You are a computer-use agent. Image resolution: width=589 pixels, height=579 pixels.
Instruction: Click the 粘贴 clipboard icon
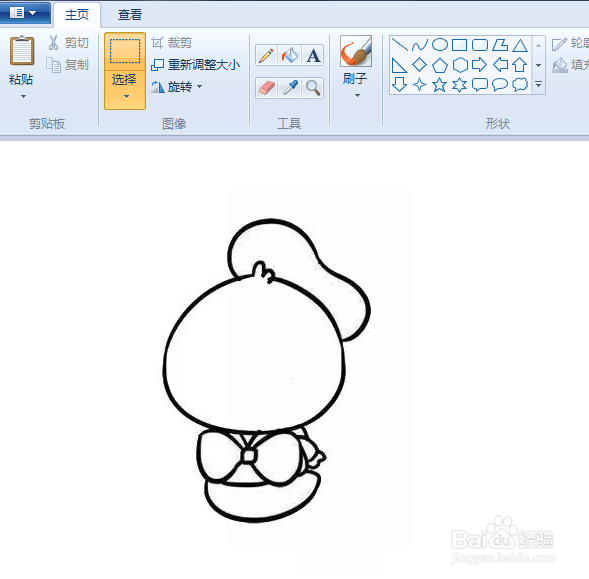pos(22,50)
